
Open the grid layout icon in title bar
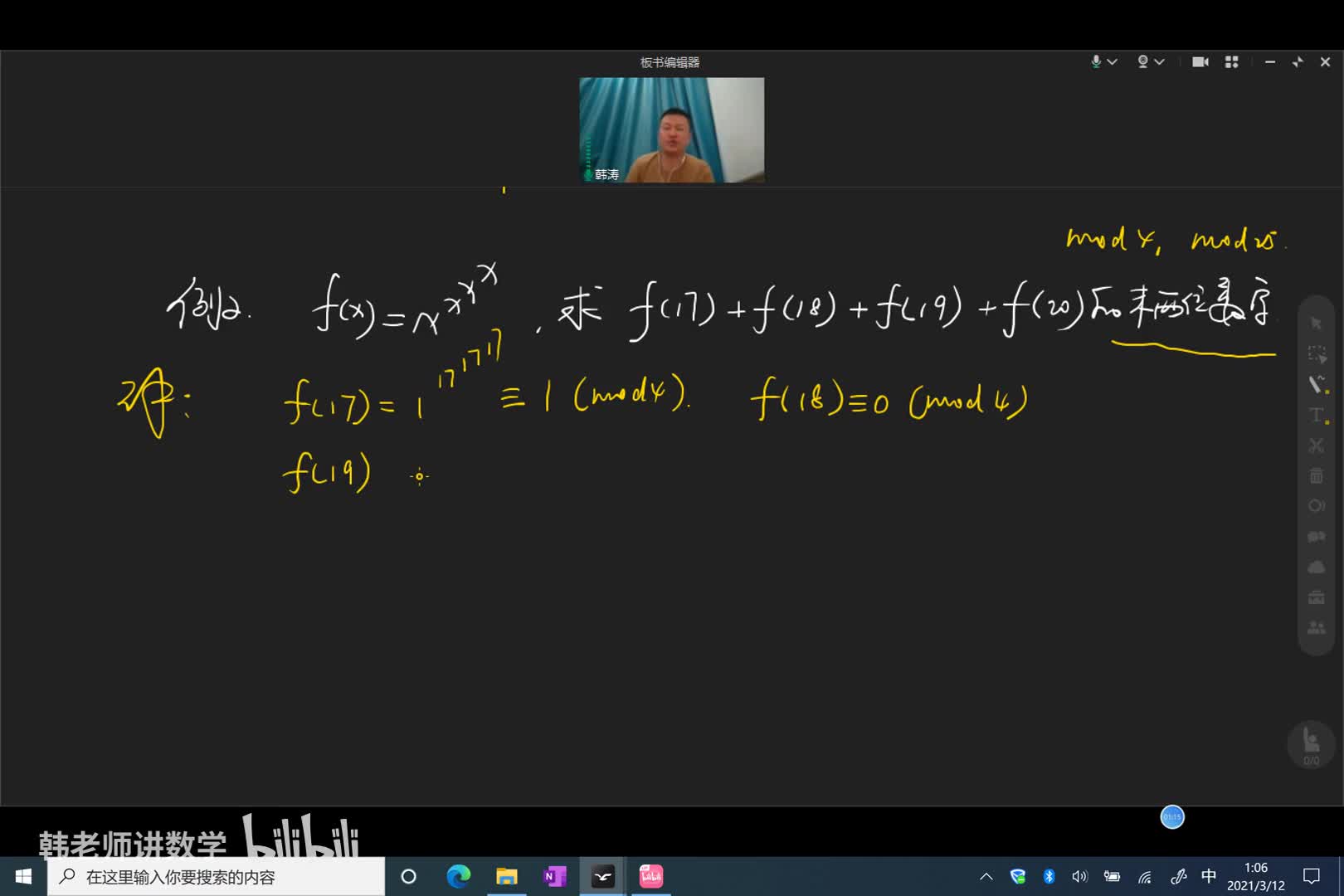[x=1231, y=62]
